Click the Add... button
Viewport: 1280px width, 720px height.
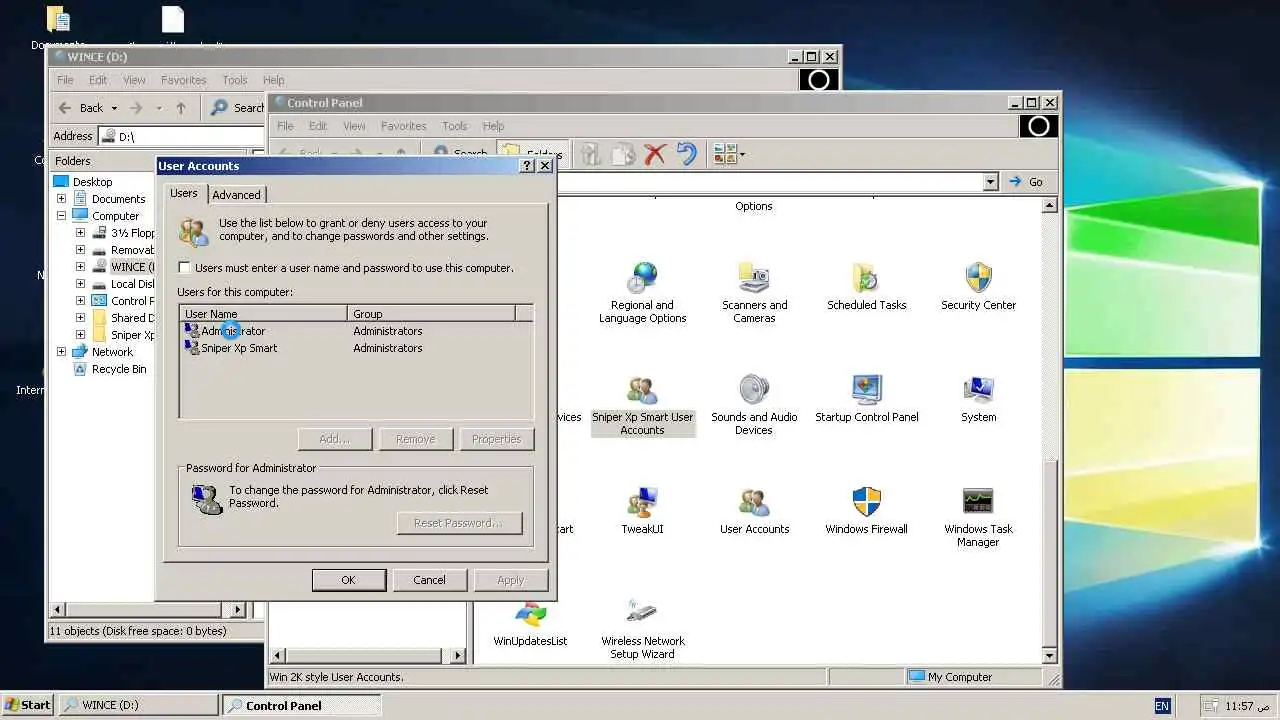[x=335, y=439]
